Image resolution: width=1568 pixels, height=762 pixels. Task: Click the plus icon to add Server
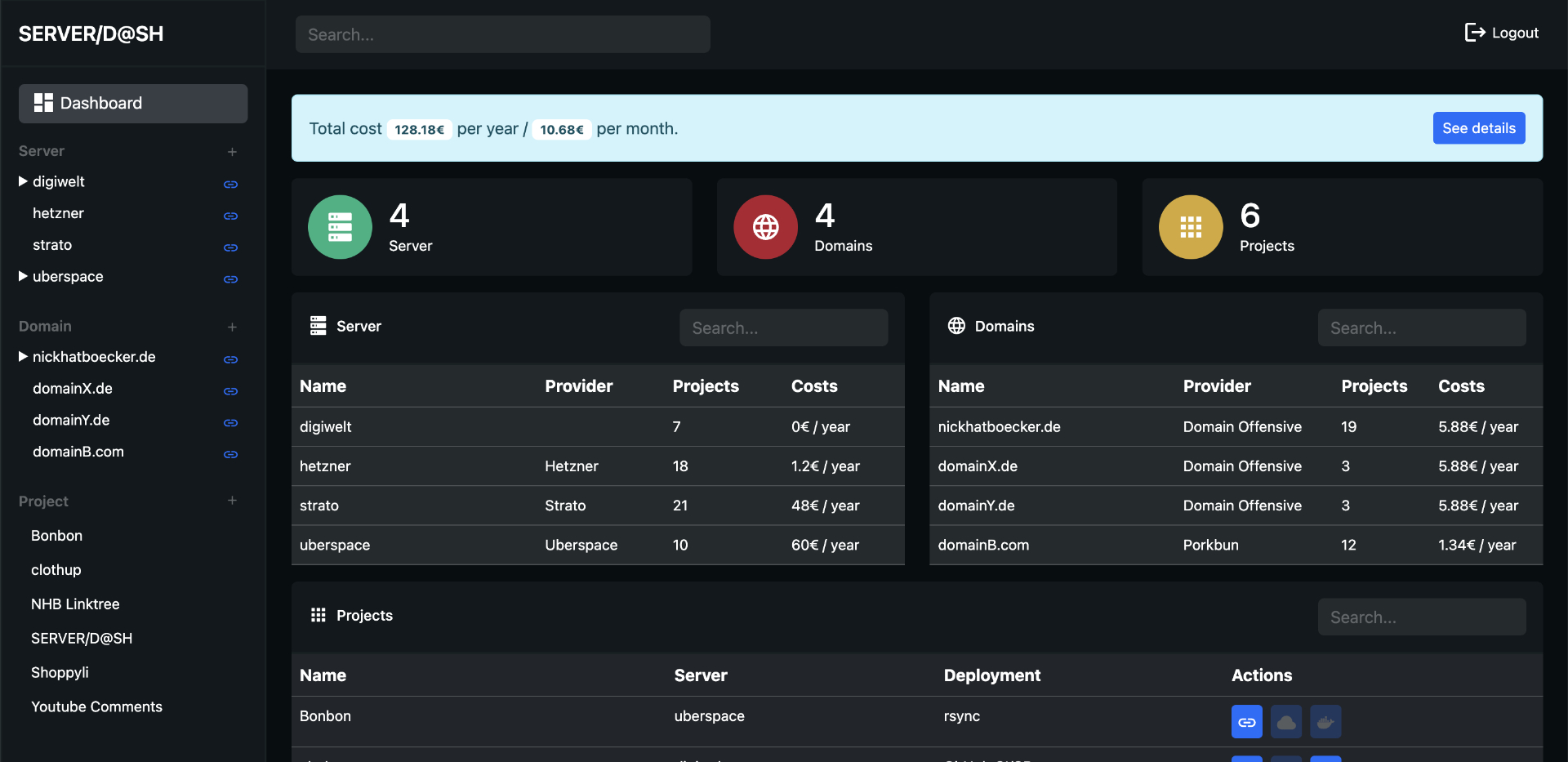(232, 152)
